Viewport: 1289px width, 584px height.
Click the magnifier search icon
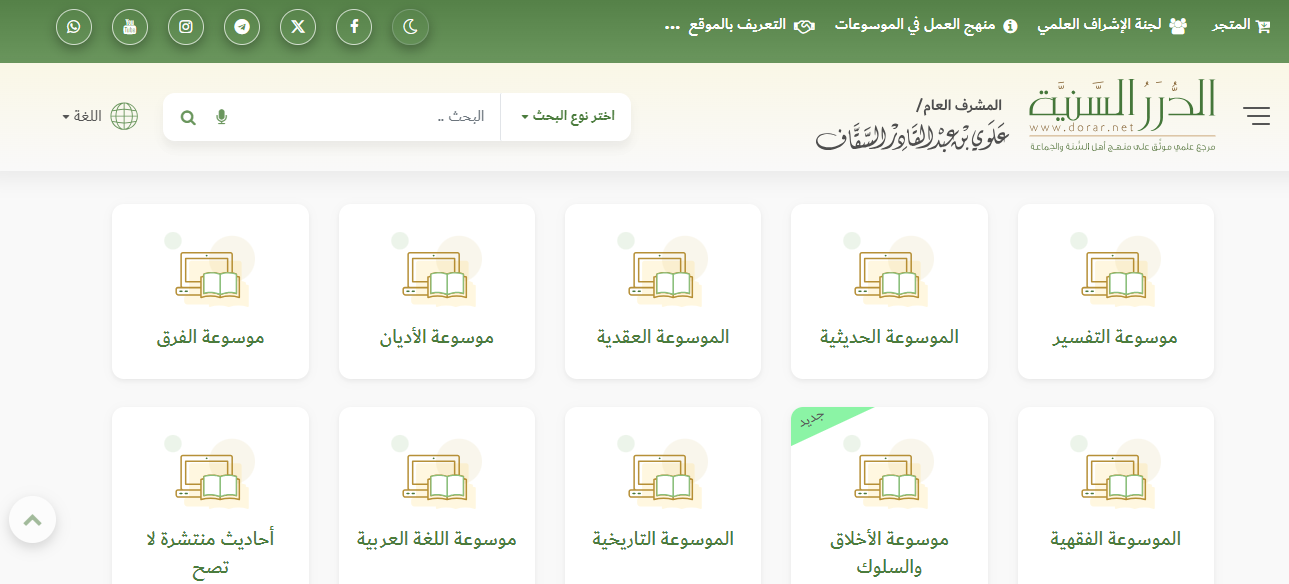[x=188, y=117]
